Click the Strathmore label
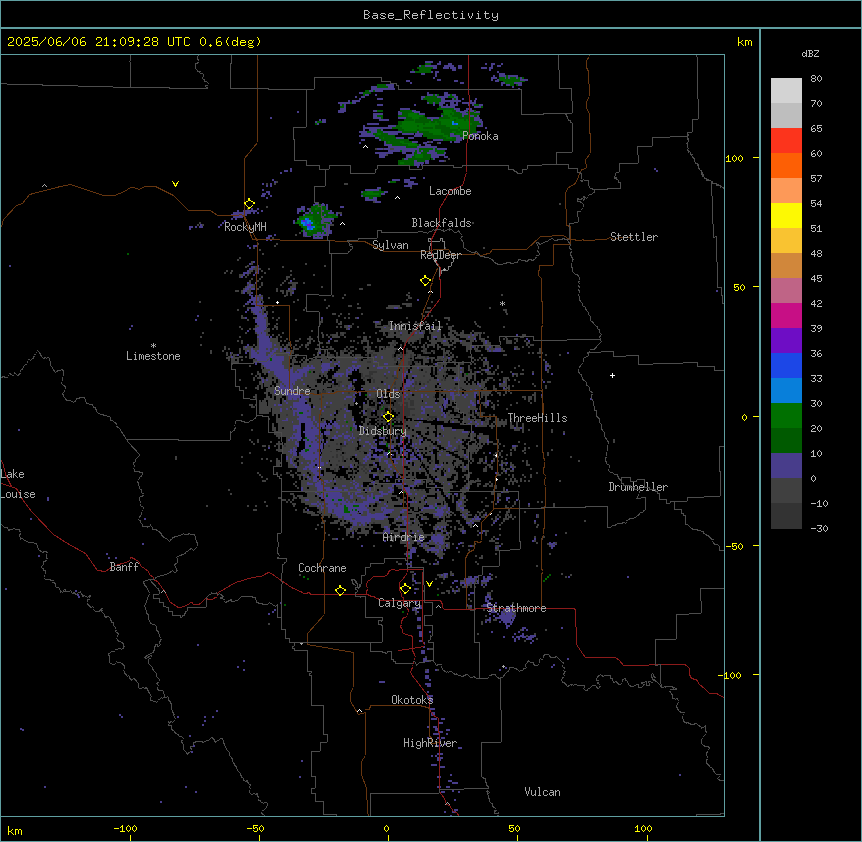This screenshot has width=862, height=842. pos(516,608)
